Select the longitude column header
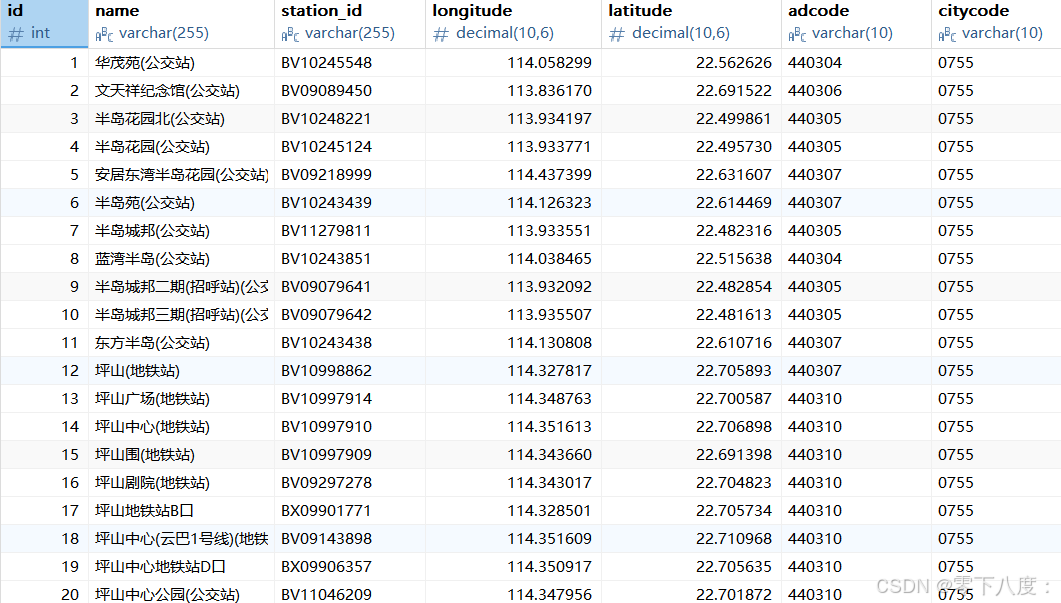This screenshot has width=1061, height=603. (x=514, y=23)
